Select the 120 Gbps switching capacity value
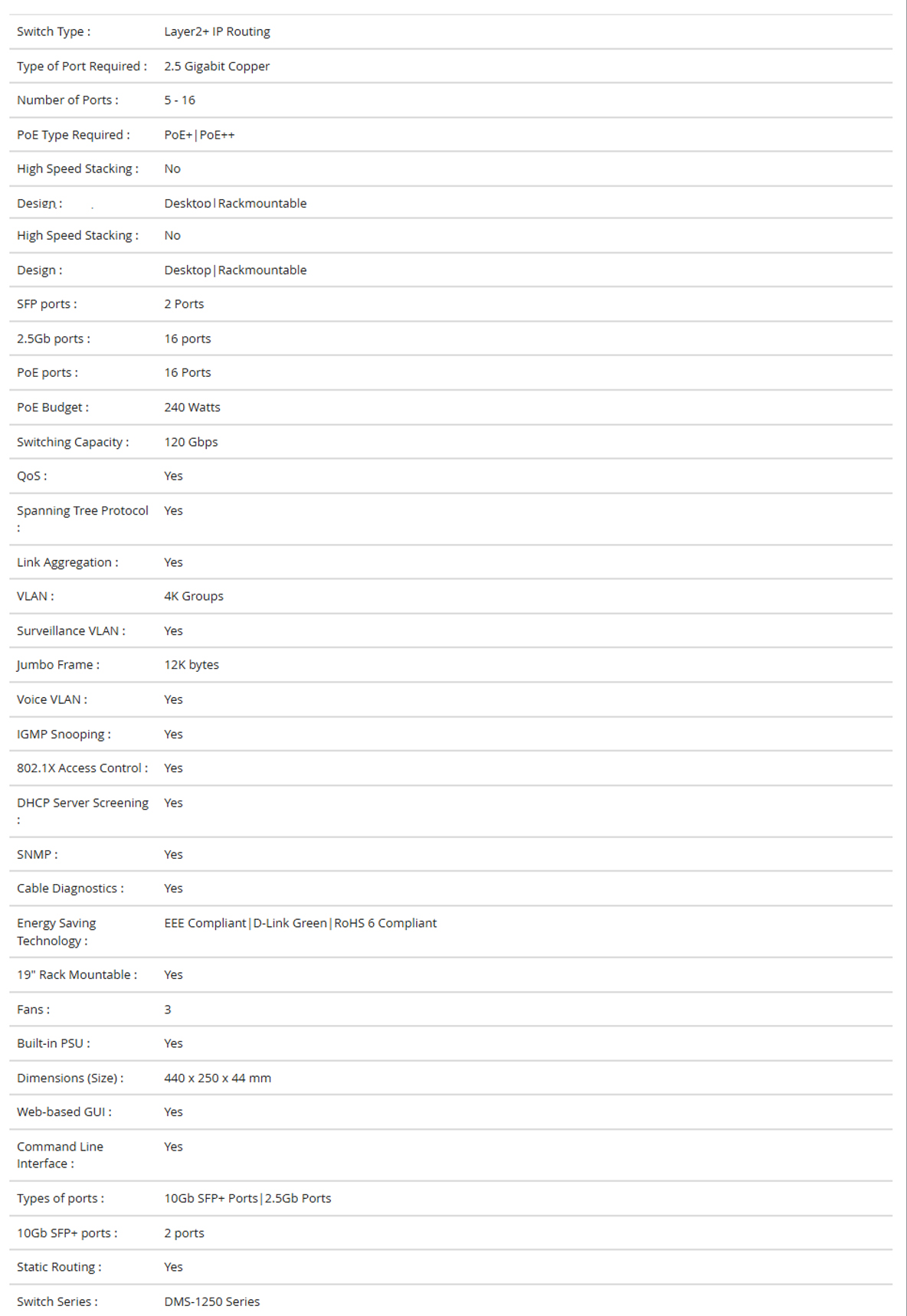Image resolution: width=907 pixels, height=1316 pixels. [191, 442]
